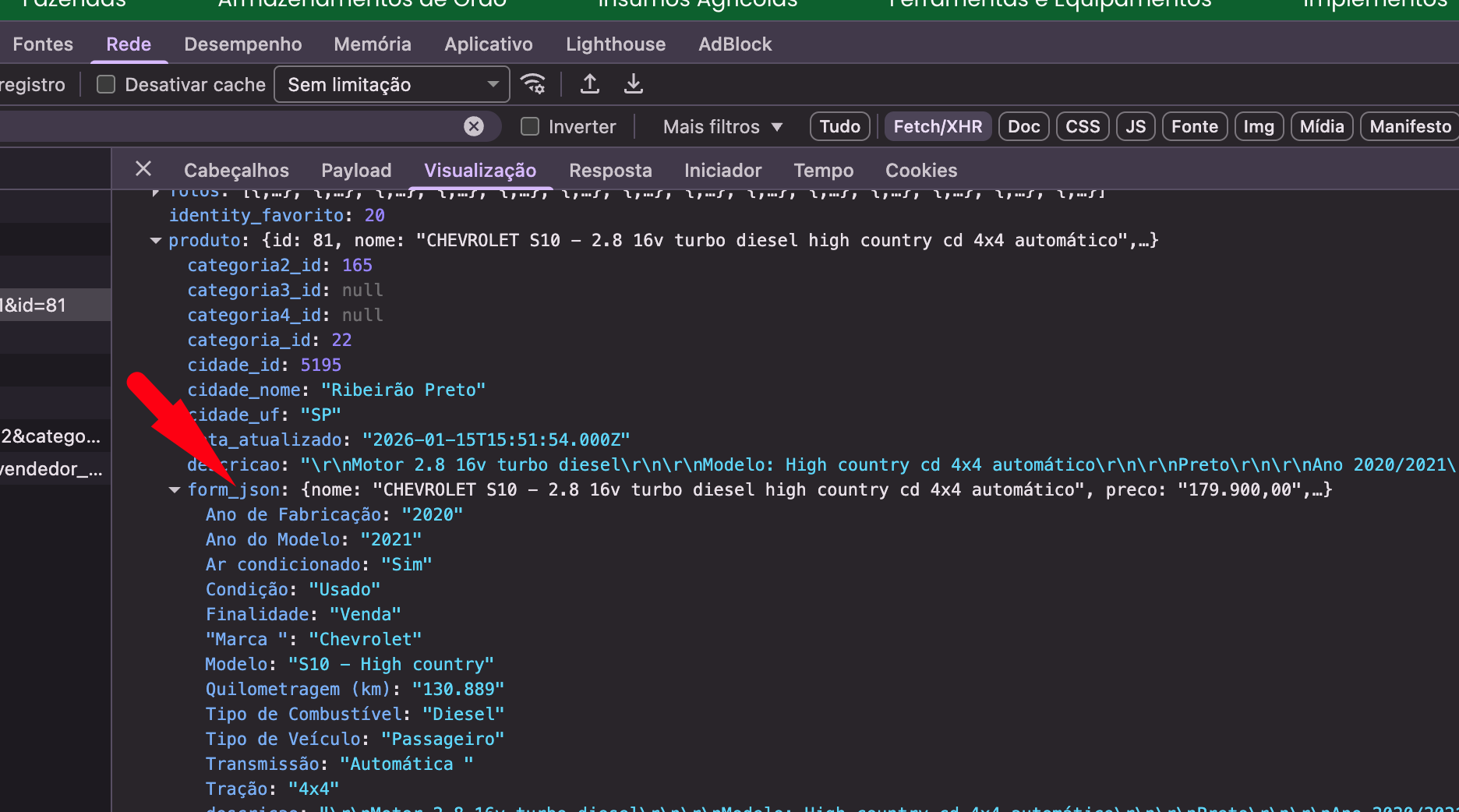Expand the Mais filtros dropdown
The width and height of the screenshot is (1459, 812).
[722, 126]
